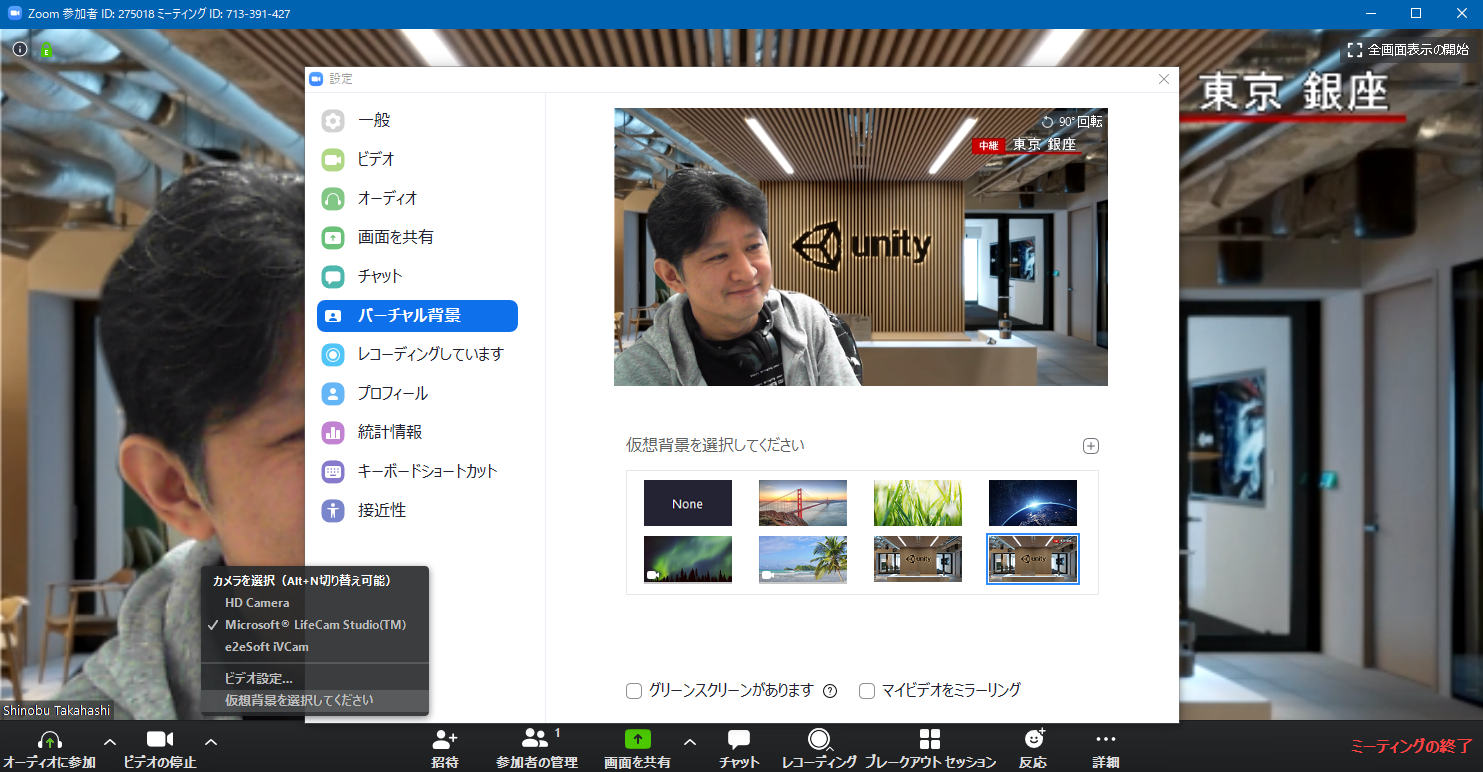
Task: Enable the グリーンスクリーンがあります checkbox
Action: (x=634, y=691)
